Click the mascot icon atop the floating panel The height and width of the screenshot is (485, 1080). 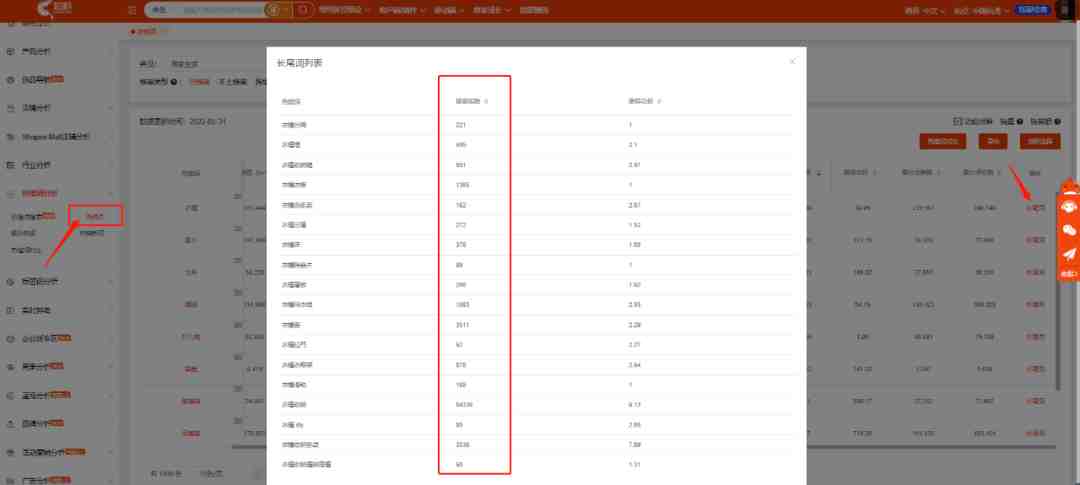(1068, 186)
